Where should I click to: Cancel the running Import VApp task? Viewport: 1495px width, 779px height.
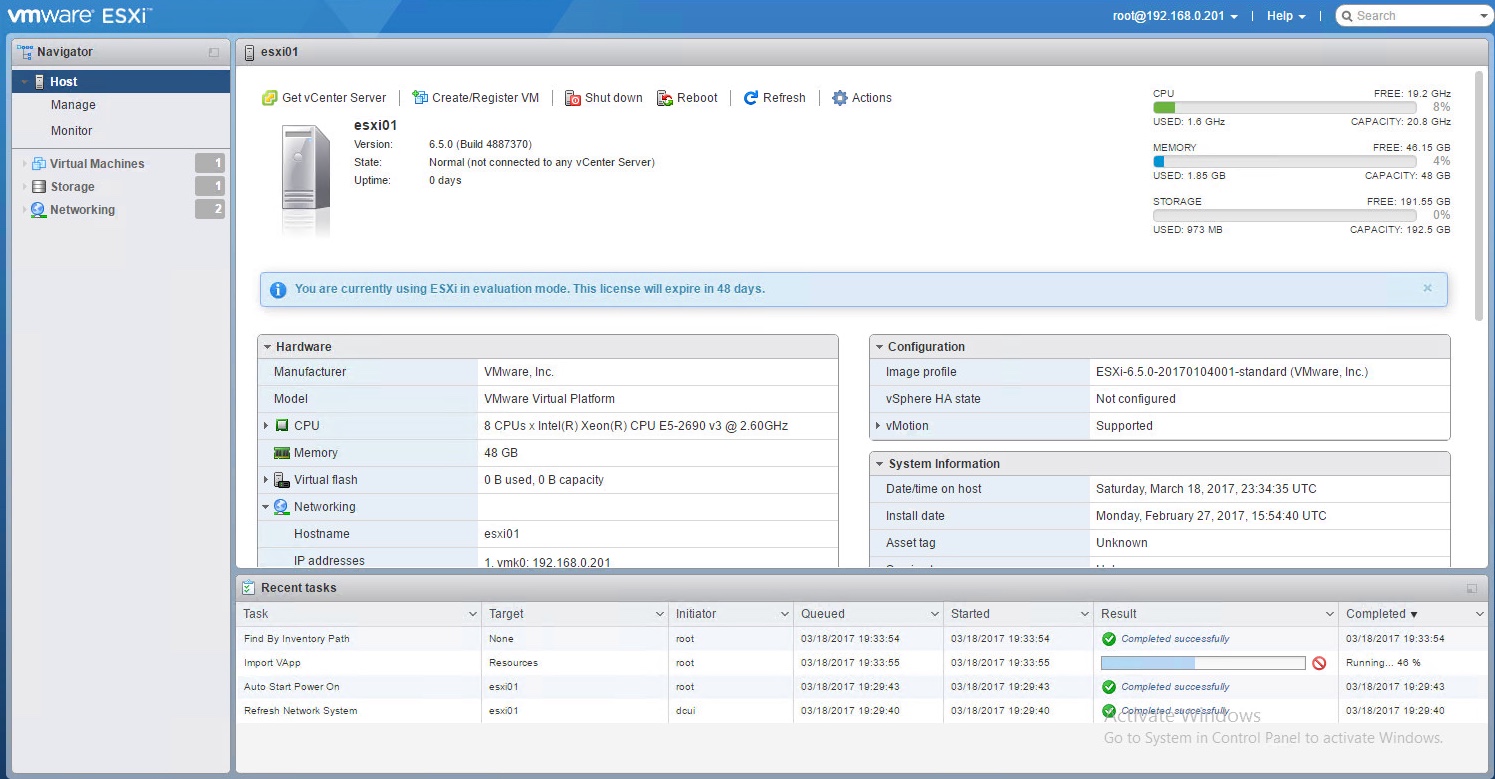click(x=1319, y=663)
